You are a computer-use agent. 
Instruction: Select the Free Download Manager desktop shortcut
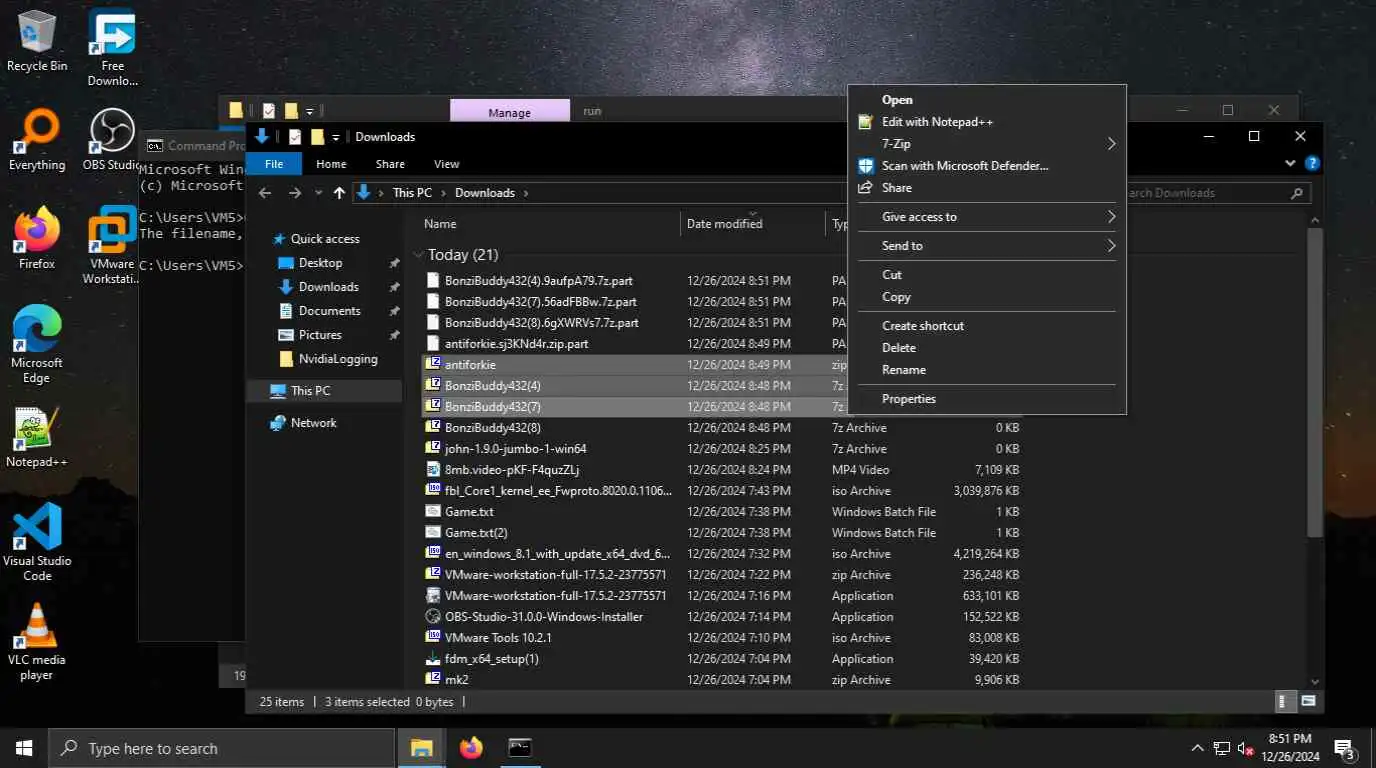tap(112, 47)
